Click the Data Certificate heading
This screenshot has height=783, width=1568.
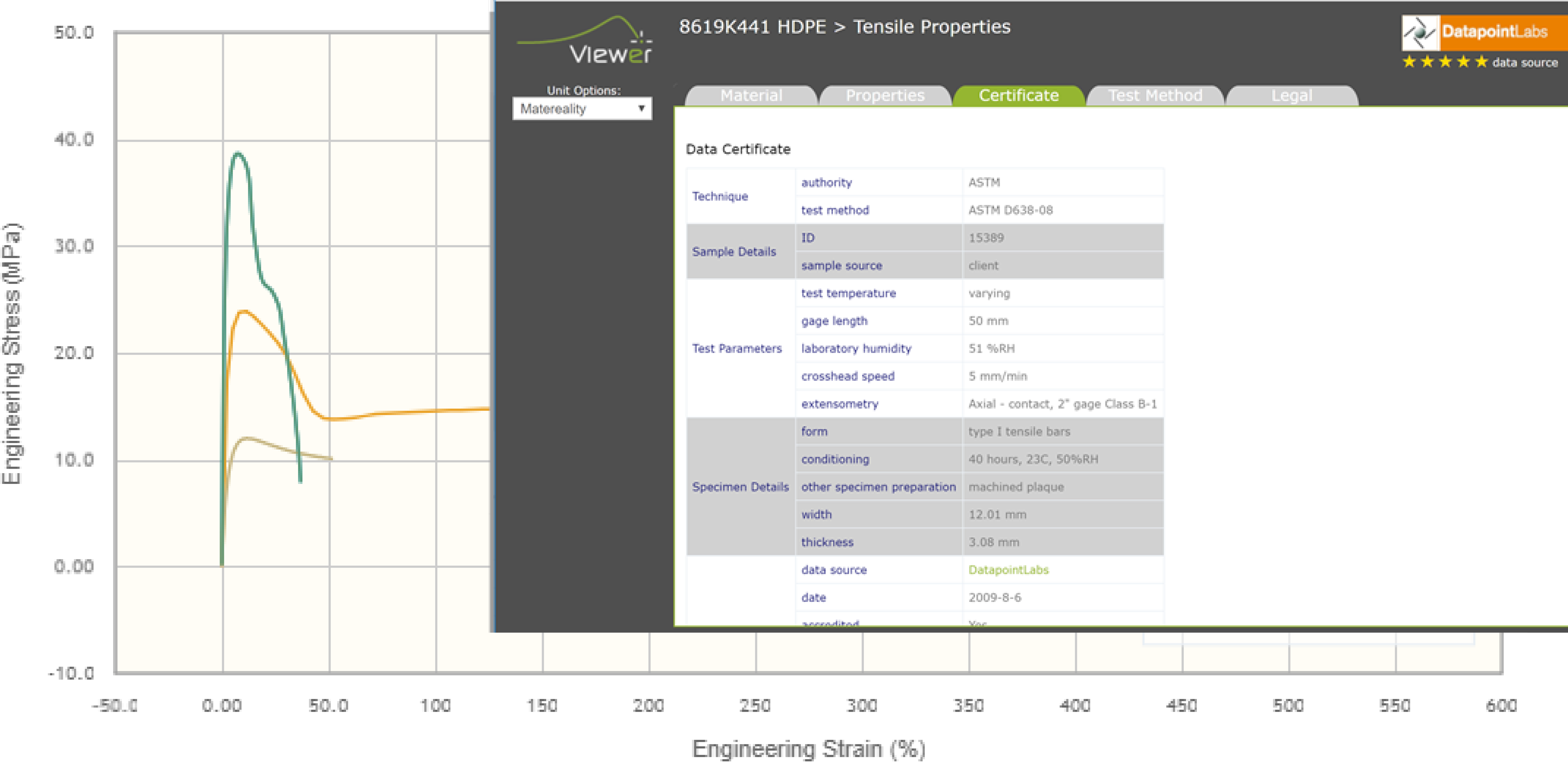pos(738,149)
